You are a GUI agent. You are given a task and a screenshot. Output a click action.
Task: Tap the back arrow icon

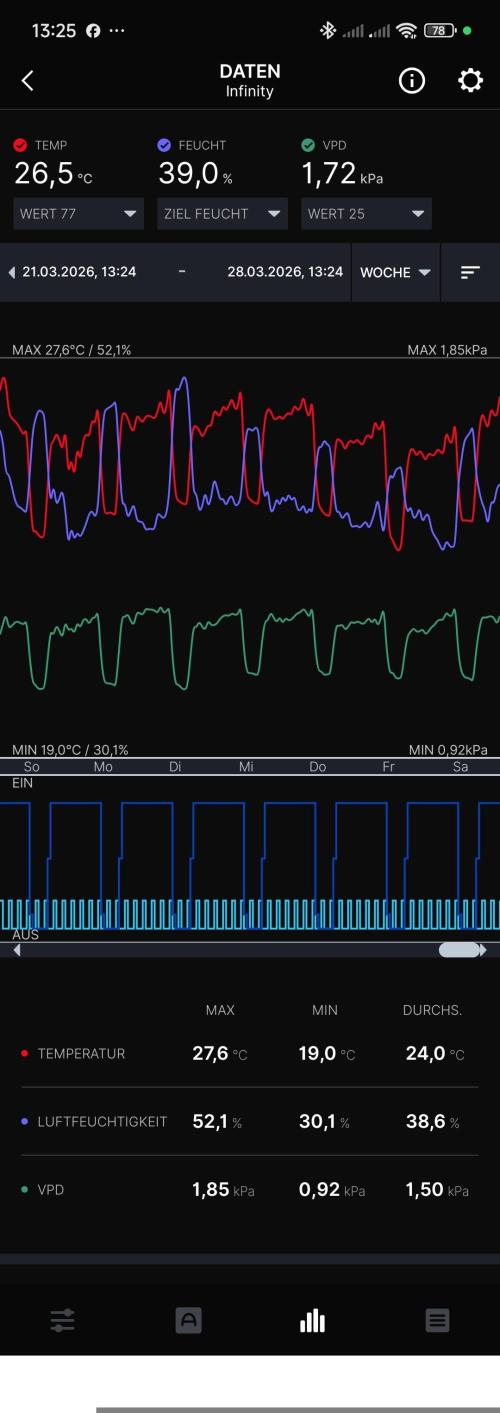[27, 82]
